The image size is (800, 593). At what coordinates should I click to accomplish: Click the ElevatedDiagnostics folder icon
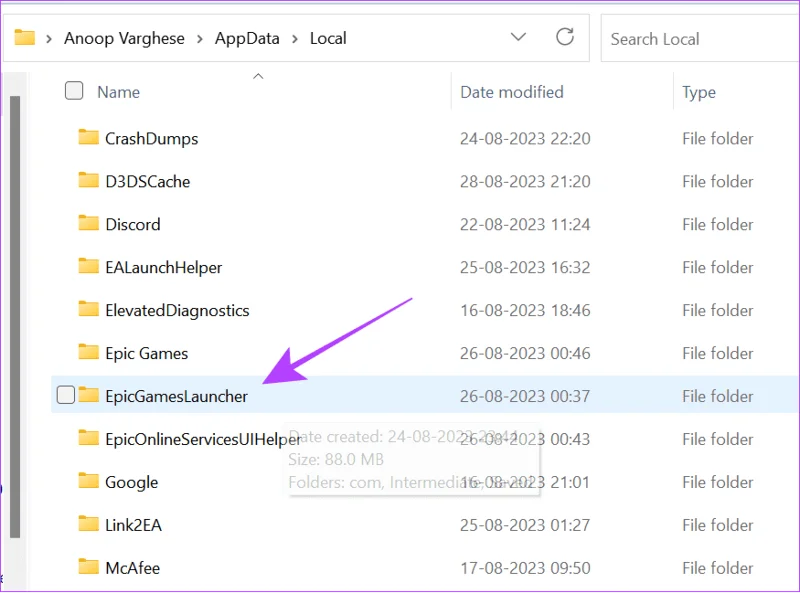point(89,308)
